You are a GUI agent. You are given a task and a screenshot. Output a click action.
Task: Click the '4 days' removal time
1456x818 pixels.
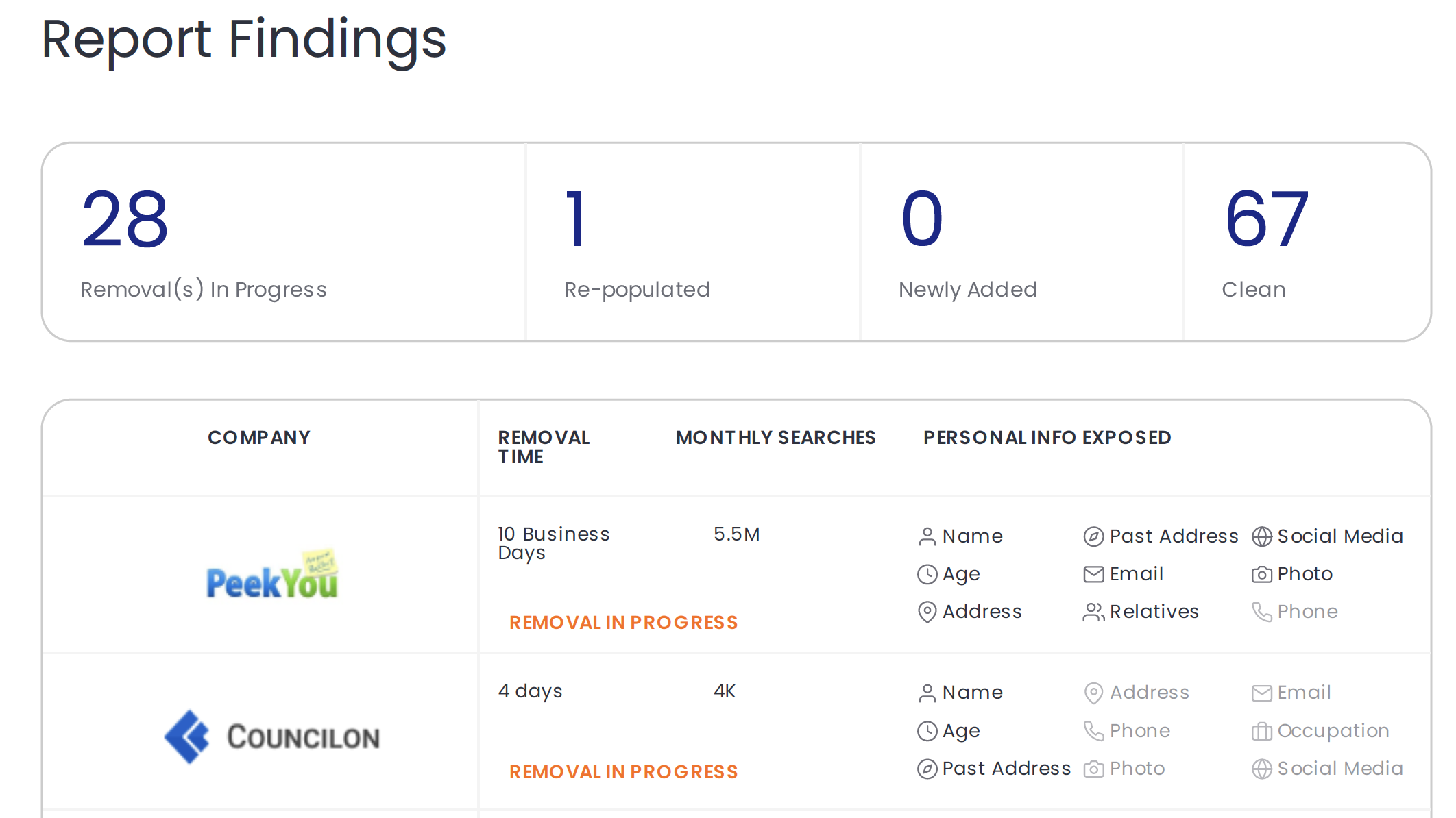[530, 691]
